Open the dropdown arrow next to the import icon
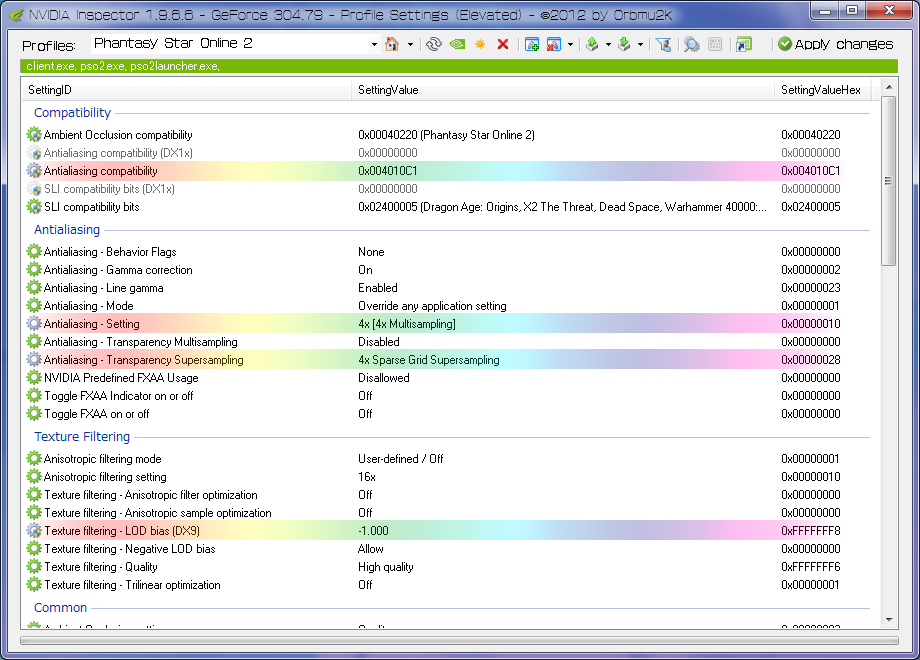 [640, 44]
